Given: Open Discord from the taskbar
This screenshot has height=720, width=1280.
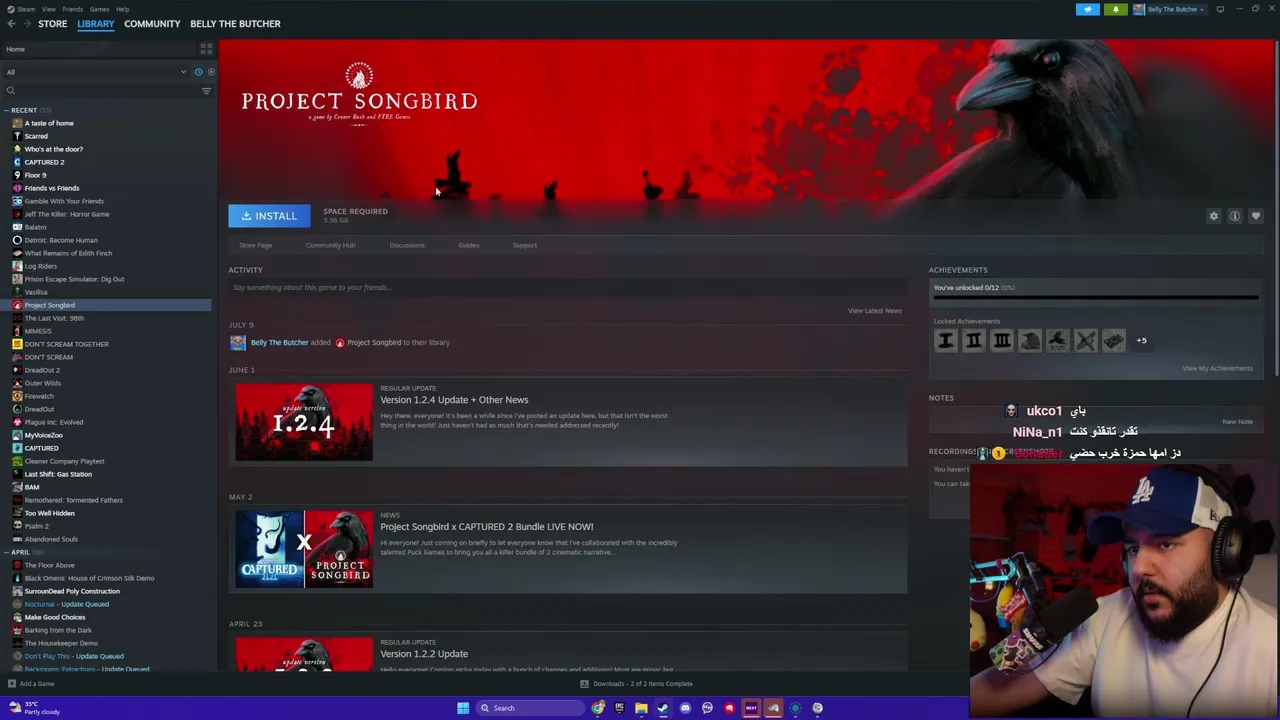Looking at the screenshot, I should pyautogui.click(x=685, y=708).
